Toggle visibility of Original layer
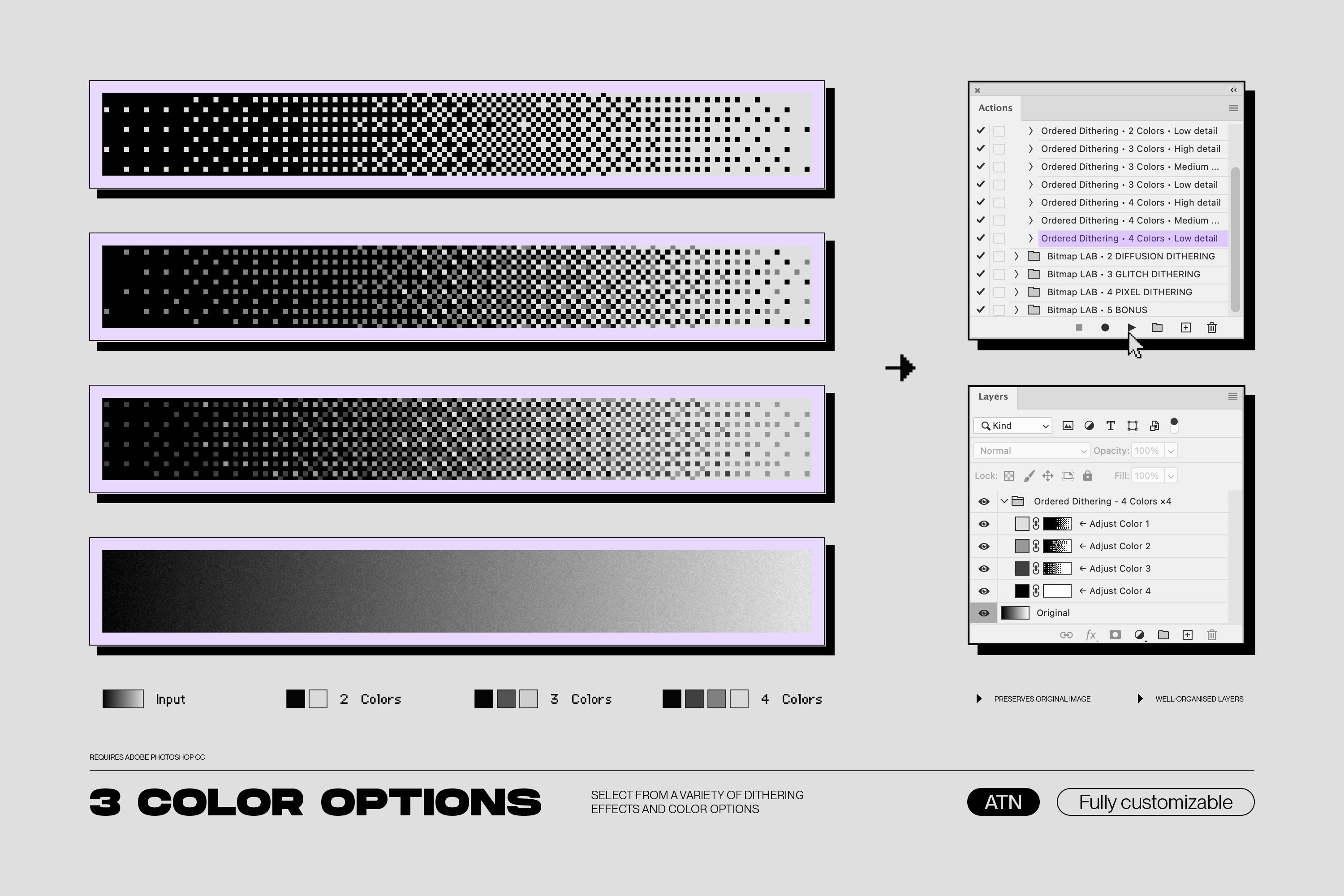The height and width of the screenshot is (896, 1344). tap(984, 612)
